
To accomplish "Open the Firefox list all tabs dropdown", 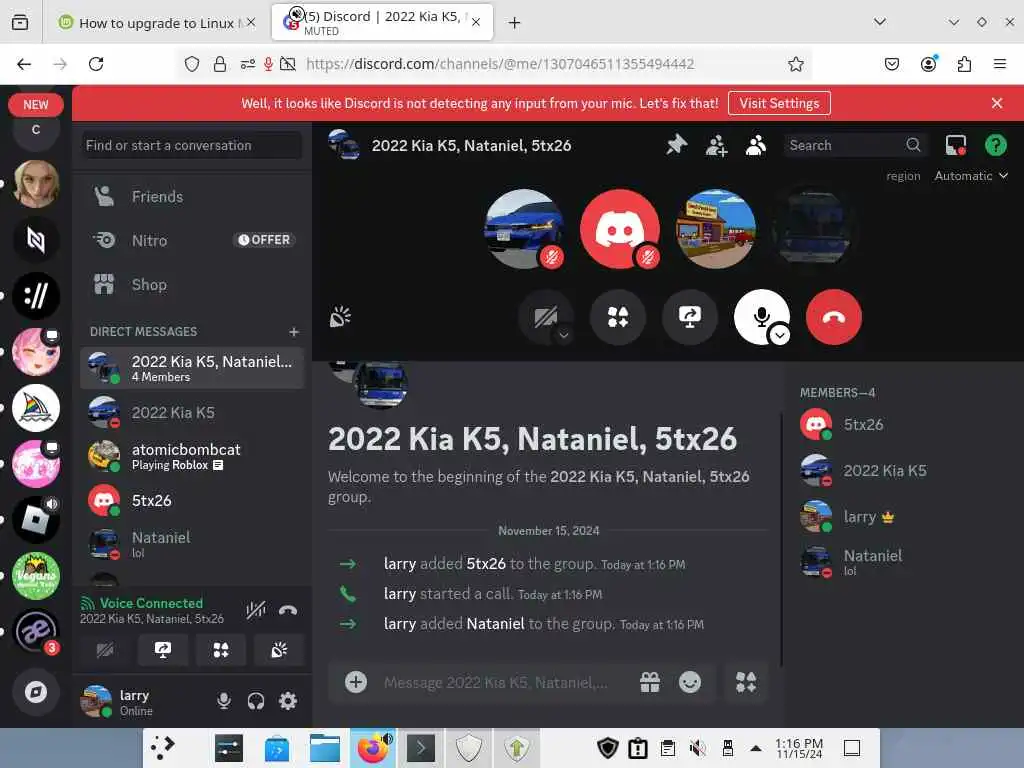I will 880,22.
